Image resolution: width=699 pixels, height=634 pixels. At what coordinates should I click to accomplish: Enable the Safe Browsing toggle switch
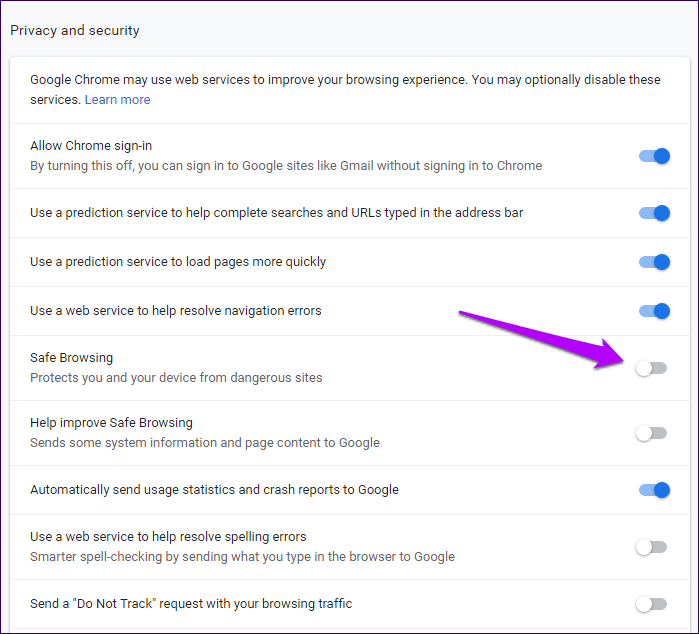click(651, 368)
